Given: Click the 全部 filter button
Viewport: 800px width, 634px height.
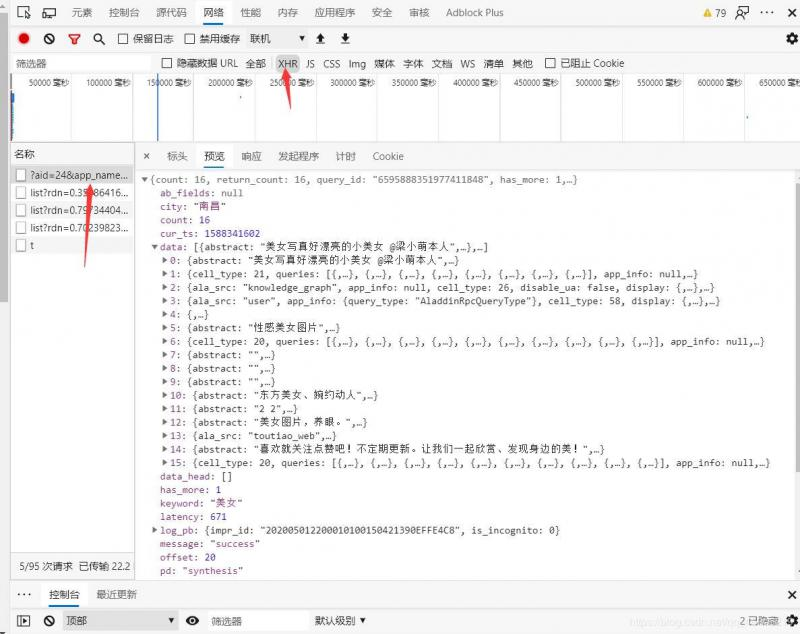Looking at the screenshot, I should 256,62.
